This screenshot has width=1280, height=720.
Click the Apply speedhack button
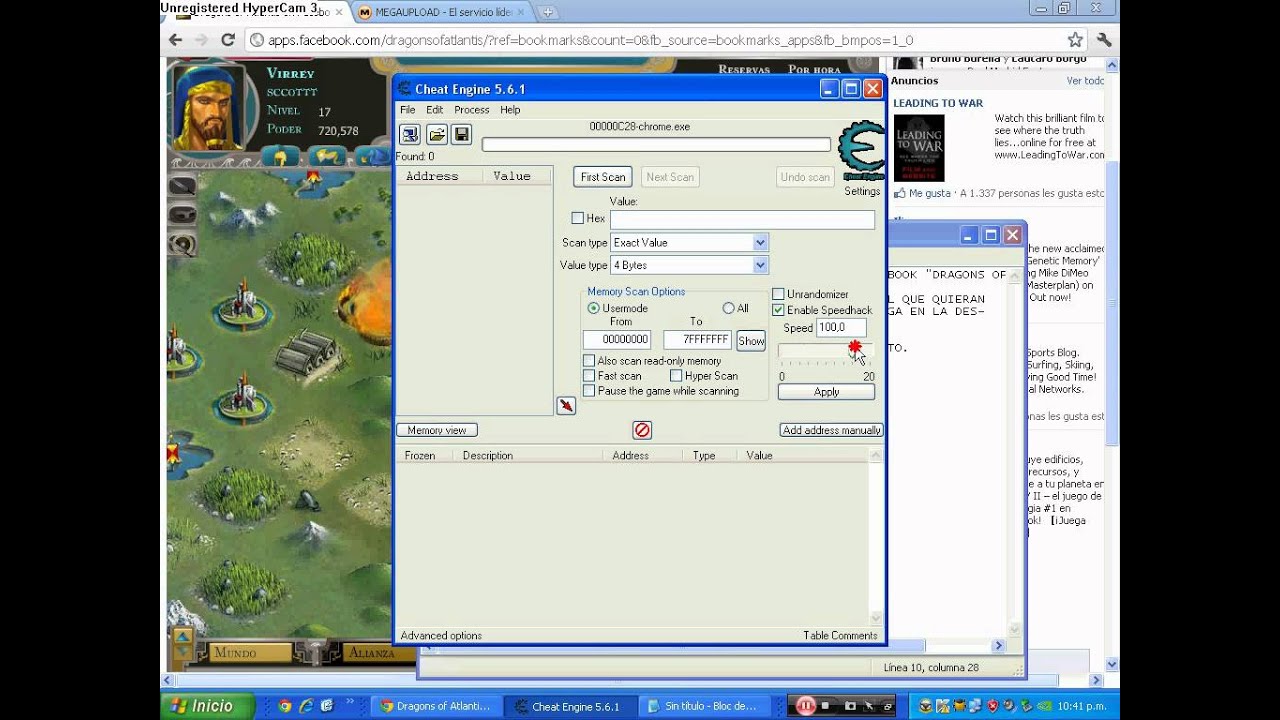(x=826, y=392)
